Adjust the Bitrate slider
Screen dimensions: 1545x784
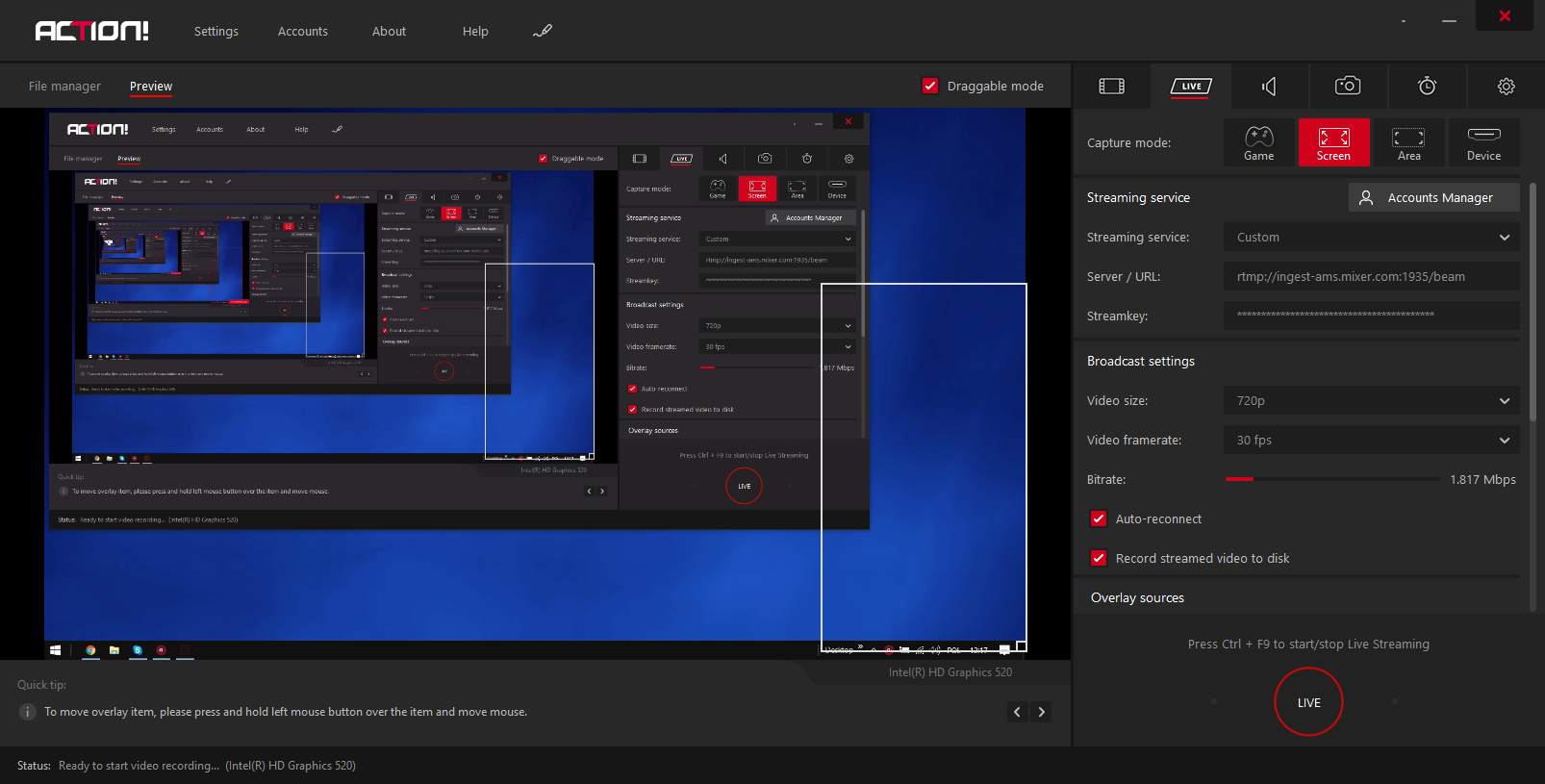click(1332, 479)
